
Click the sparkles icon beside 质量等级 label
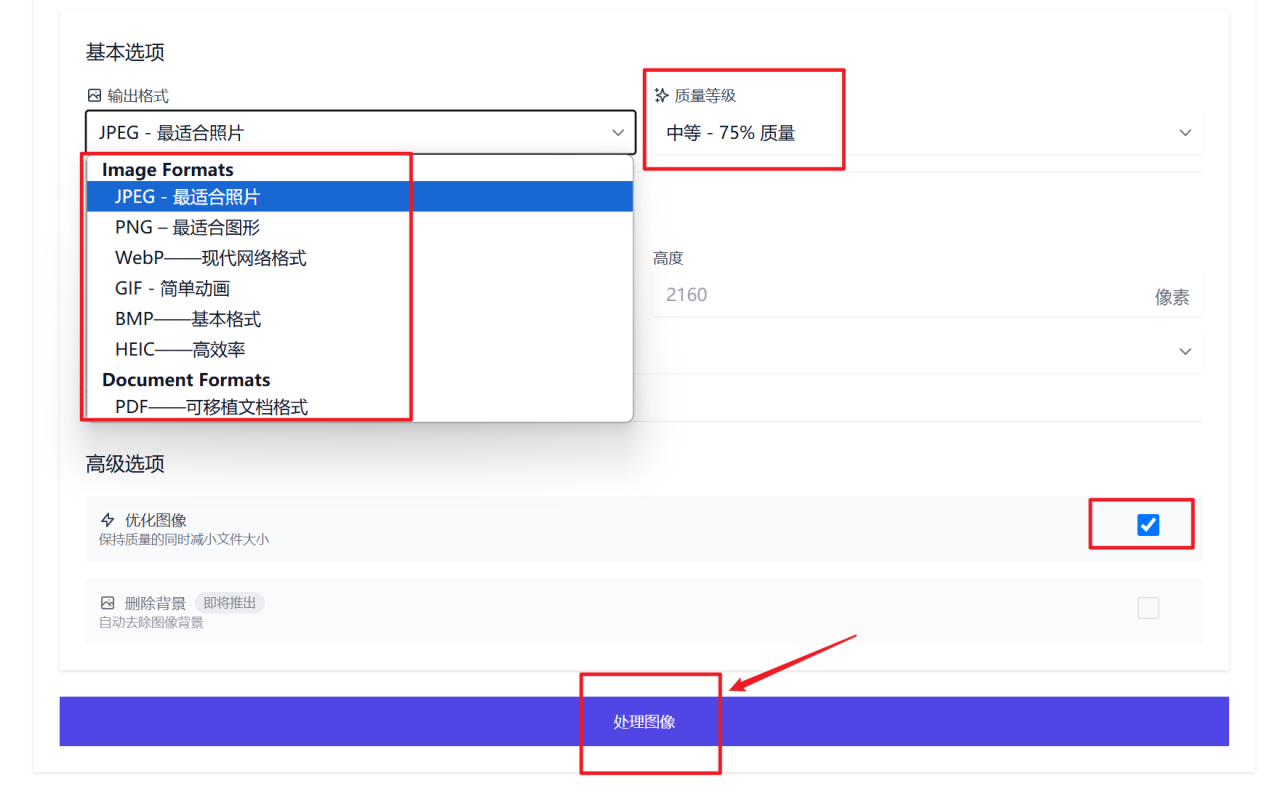(x=661, y=95)
